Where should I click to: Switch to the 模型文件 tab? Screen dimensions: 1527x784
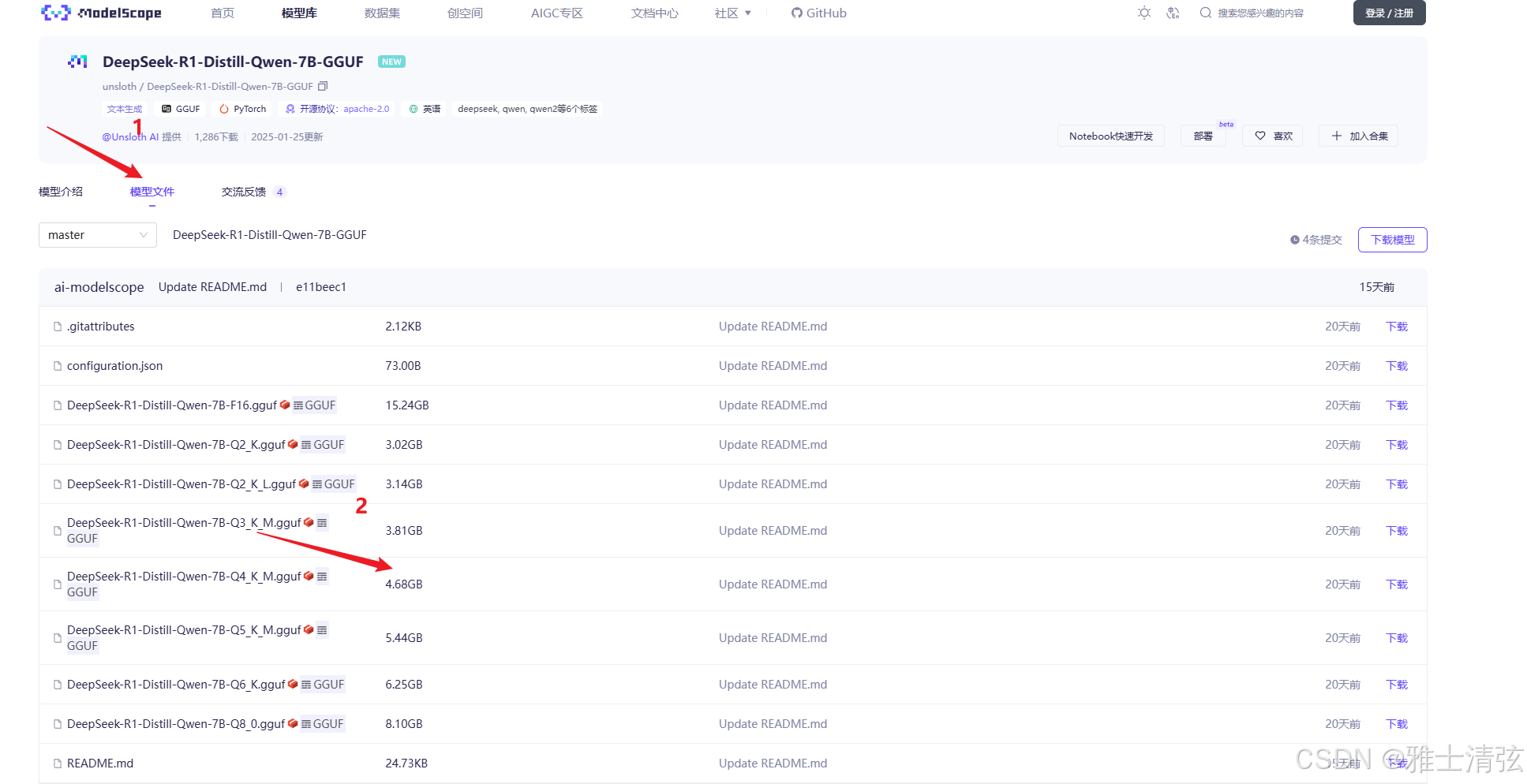pyautogui.click(x=152, y=192)
